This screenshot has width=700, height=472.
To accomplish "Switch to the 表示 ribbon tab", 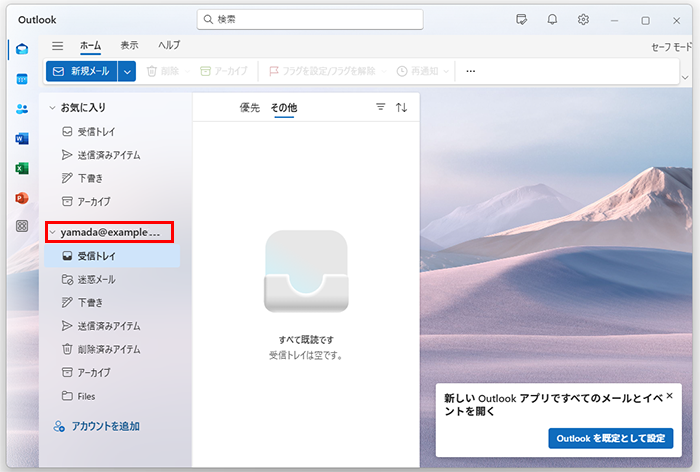I will [x=129, y=46].
